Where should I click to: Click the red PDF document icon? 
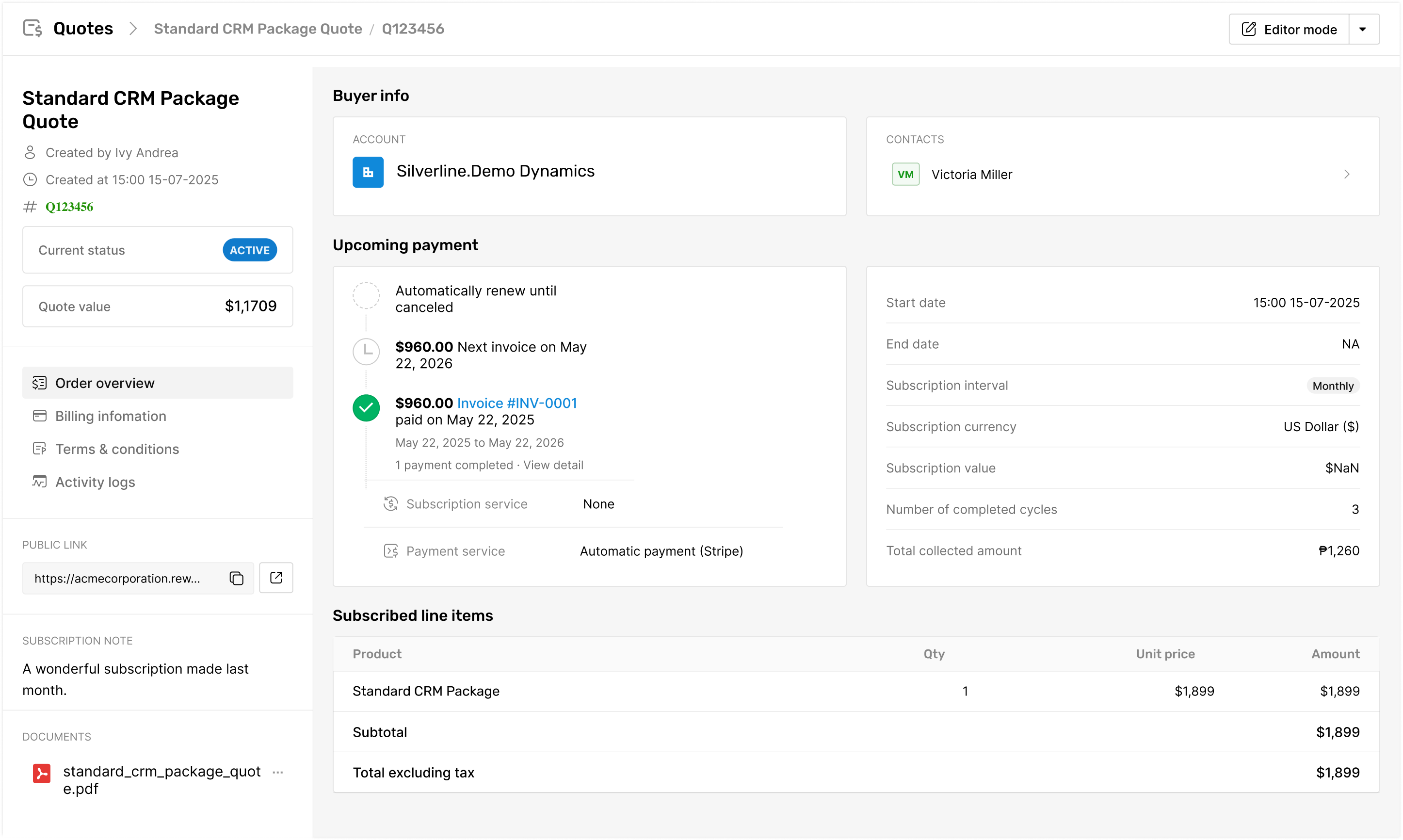click(42, 773)
